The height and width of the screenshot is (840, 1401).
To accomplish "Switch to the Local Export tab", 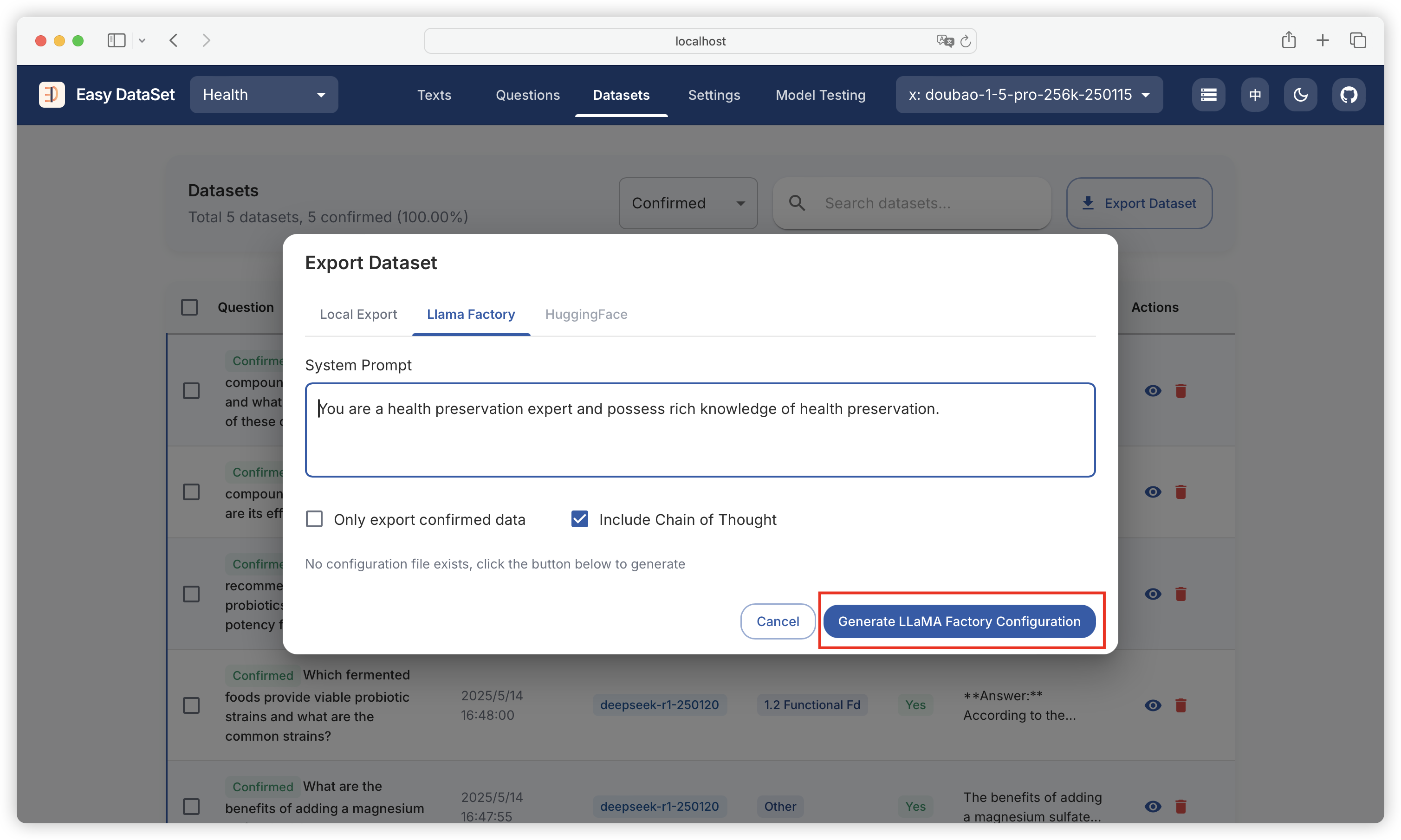I will tap(358, 314).
